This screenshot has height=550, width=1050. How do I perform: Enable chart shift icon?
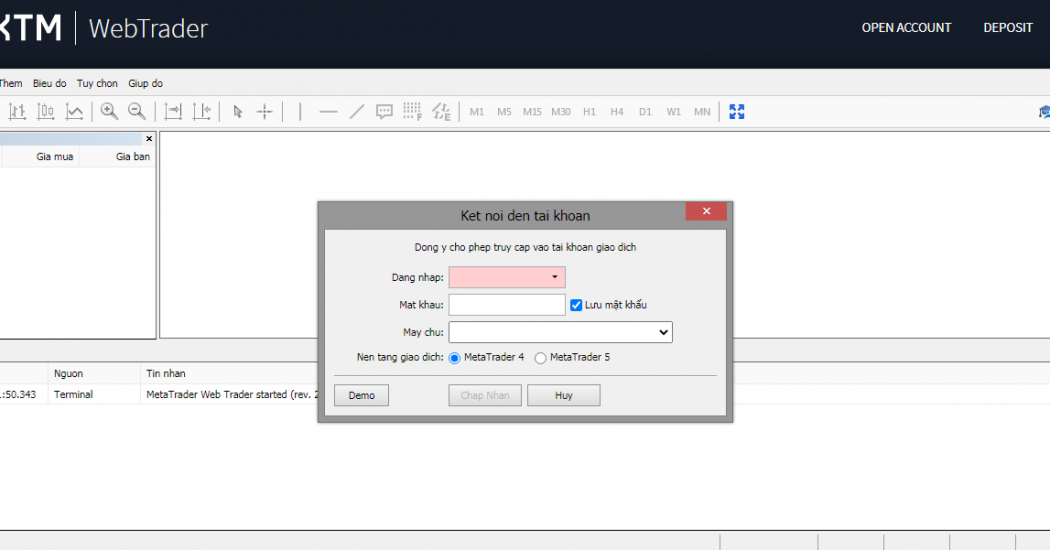(202, 112)
